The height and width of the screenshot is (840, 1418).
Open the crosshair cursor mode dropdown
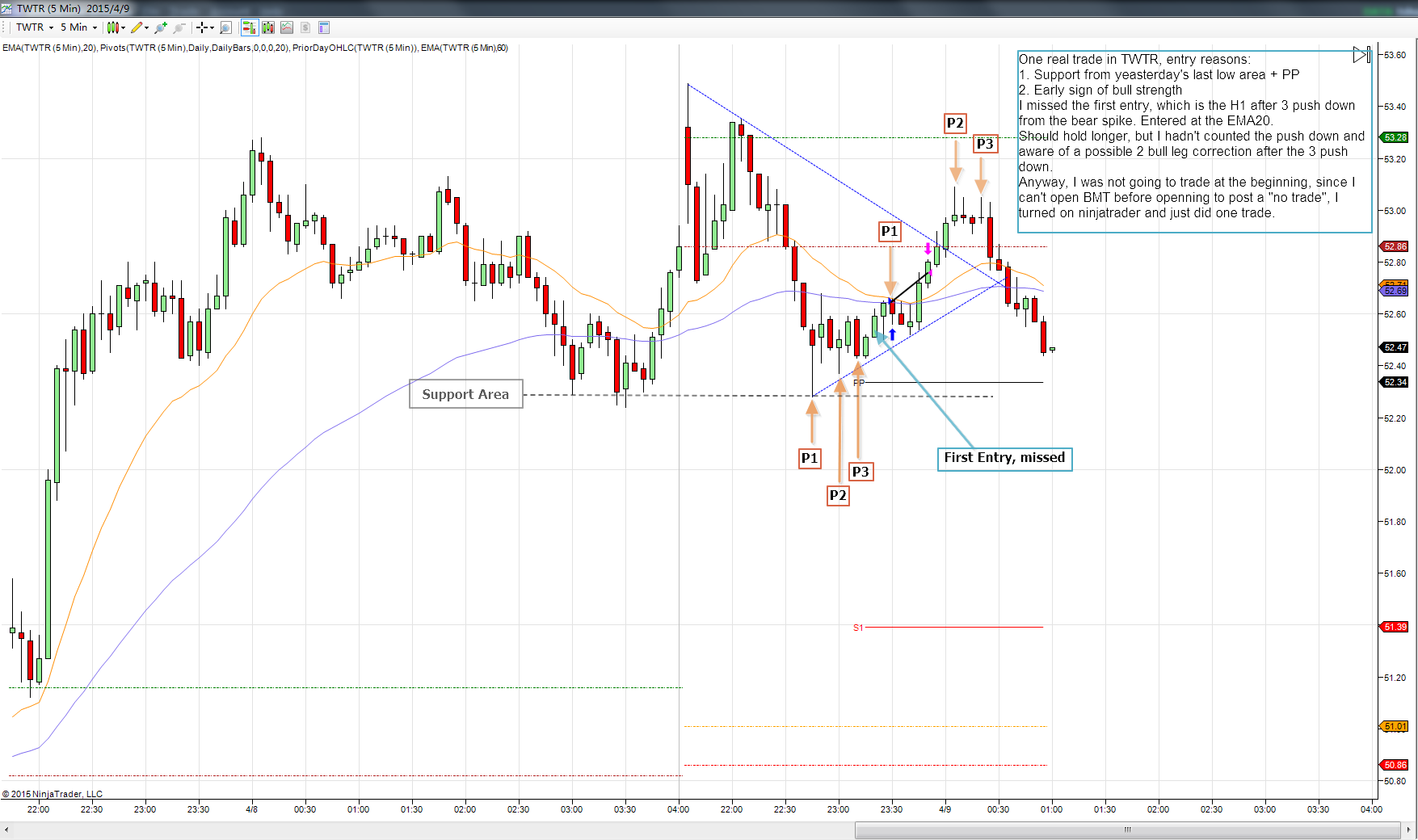[205, 27]
